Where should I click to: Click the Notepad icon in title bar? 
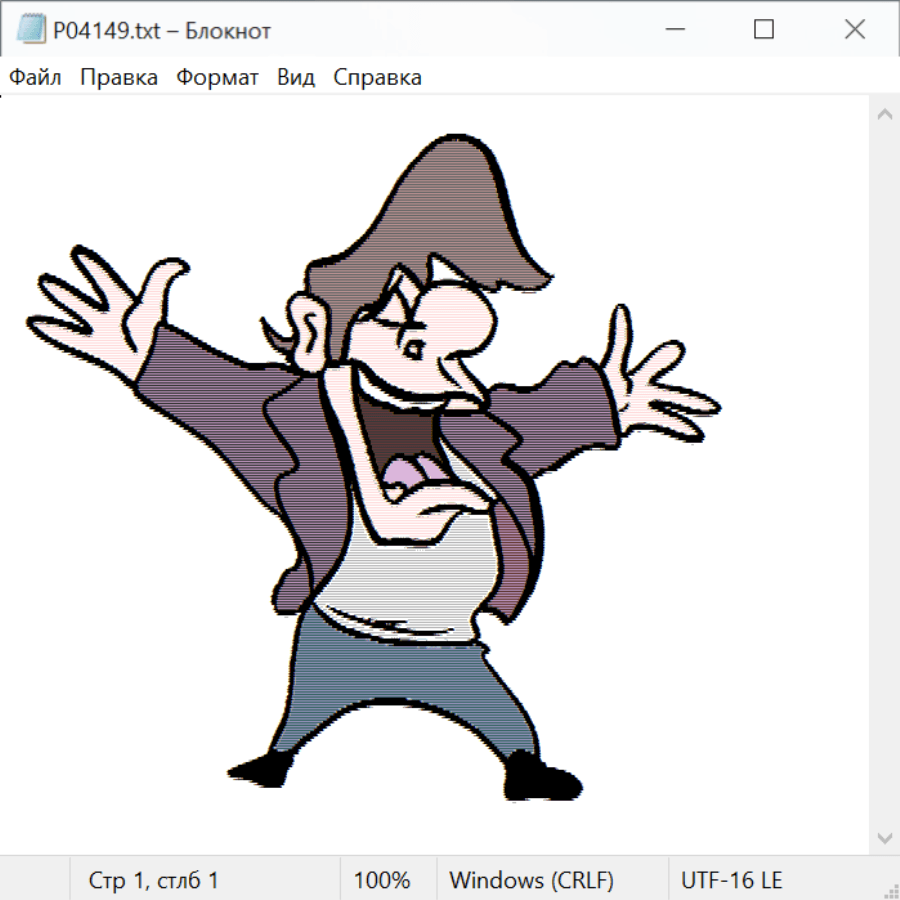pos(30,30)
